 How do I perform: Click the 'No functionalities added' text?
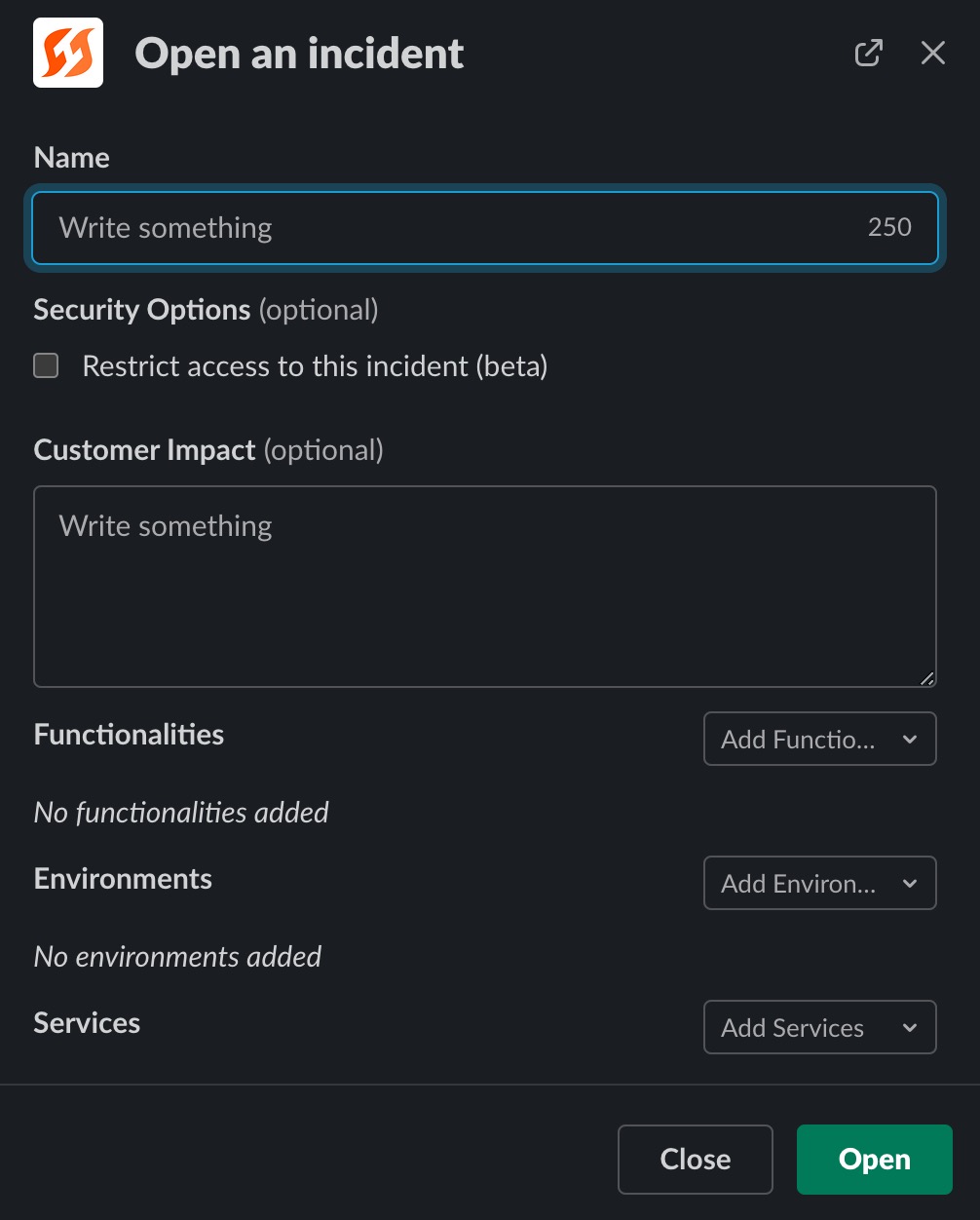coord(181,813)
